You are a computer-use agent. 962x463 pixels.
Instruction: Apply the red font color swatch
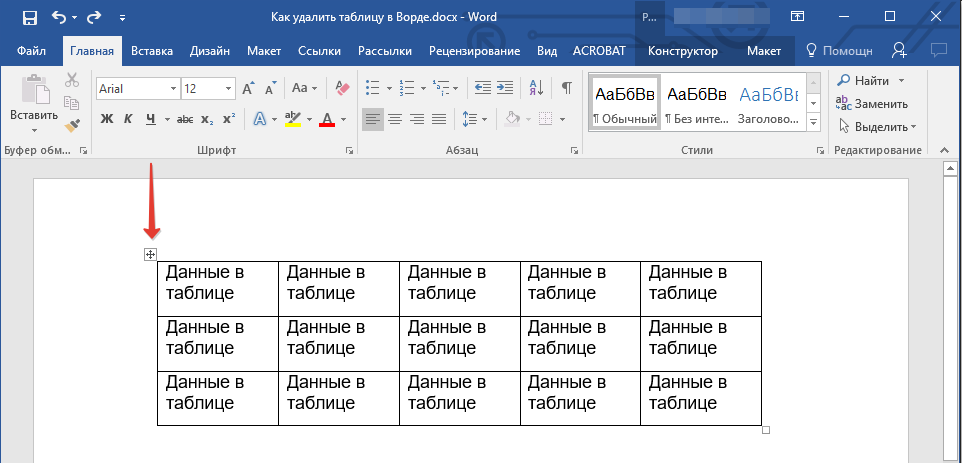pos(326,119)
